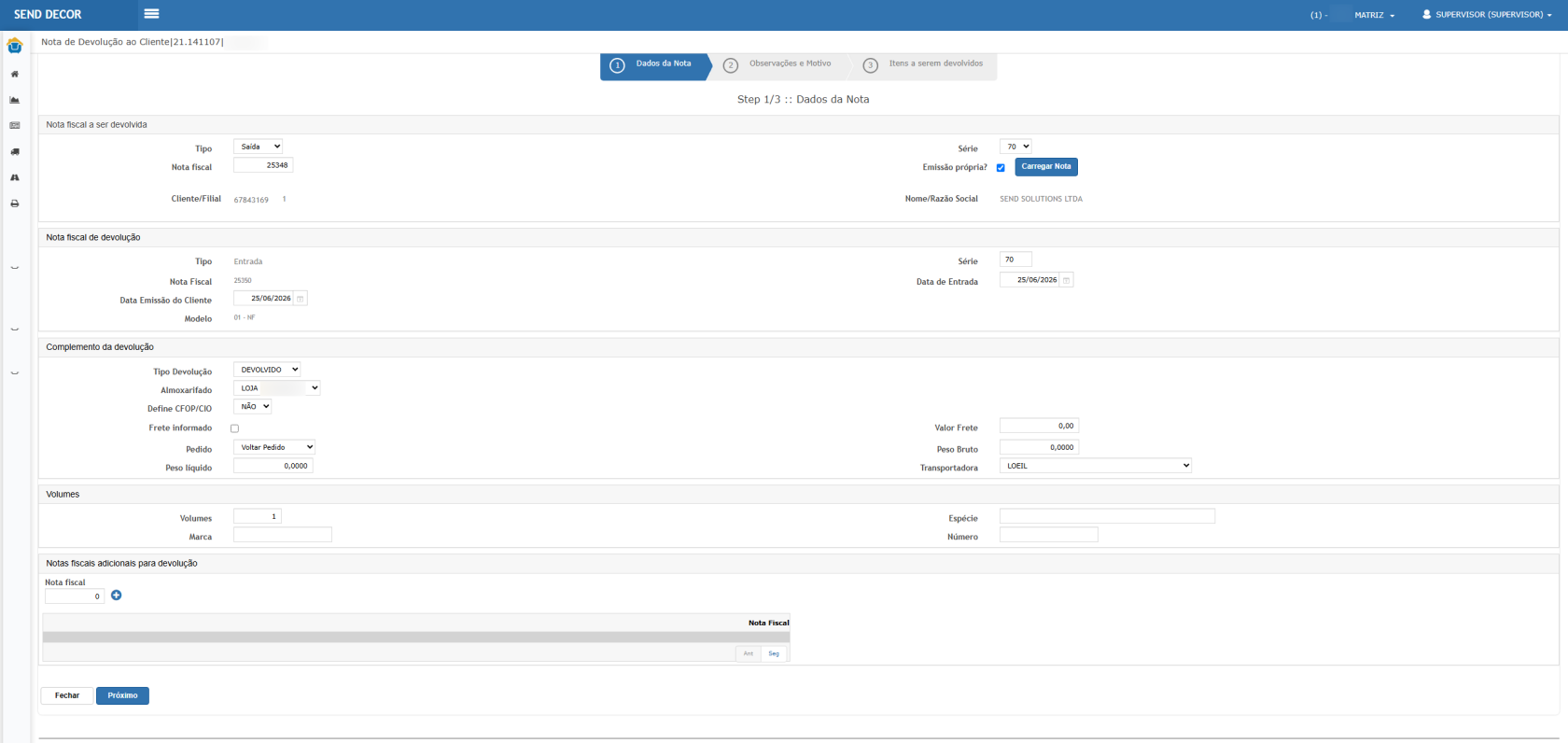This screenshot has width=1568, height=743.
Task: Click Nota fiscal de devolução section header
Action: click(93, 238)
